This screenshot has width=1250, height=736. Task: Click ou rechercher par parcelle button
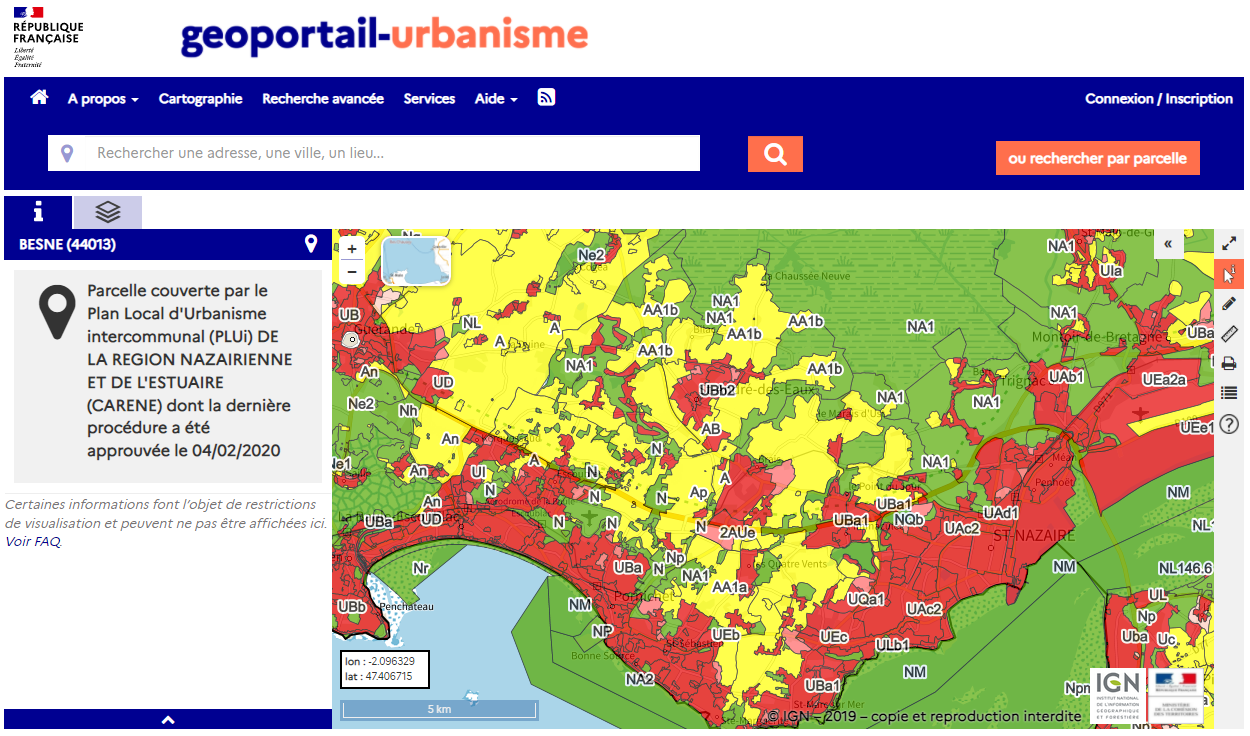1097,158
